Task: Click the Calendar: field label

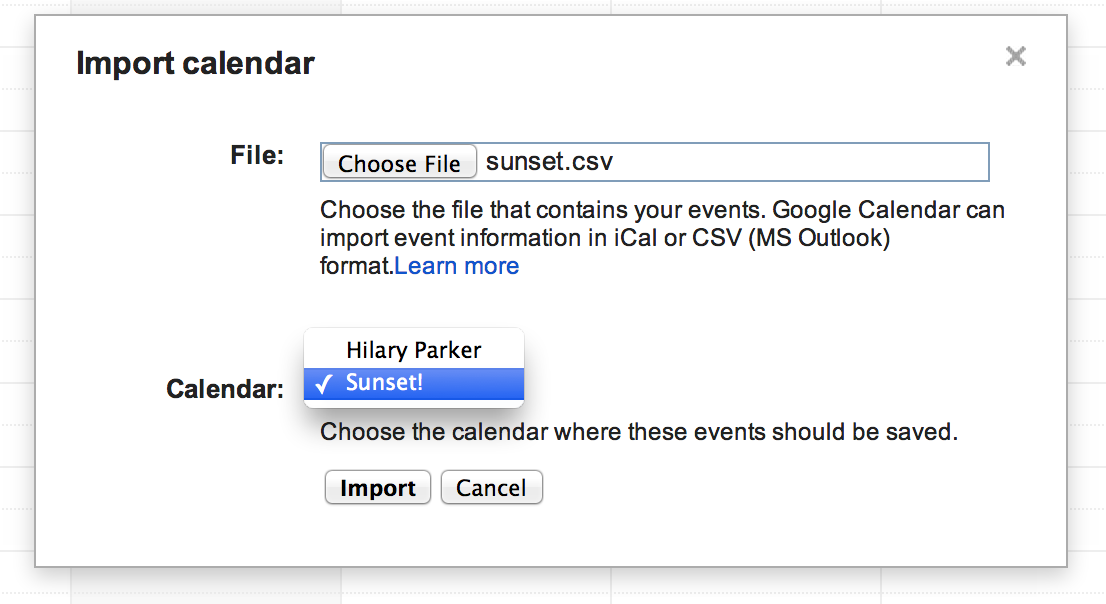Action: coord(225,389)
